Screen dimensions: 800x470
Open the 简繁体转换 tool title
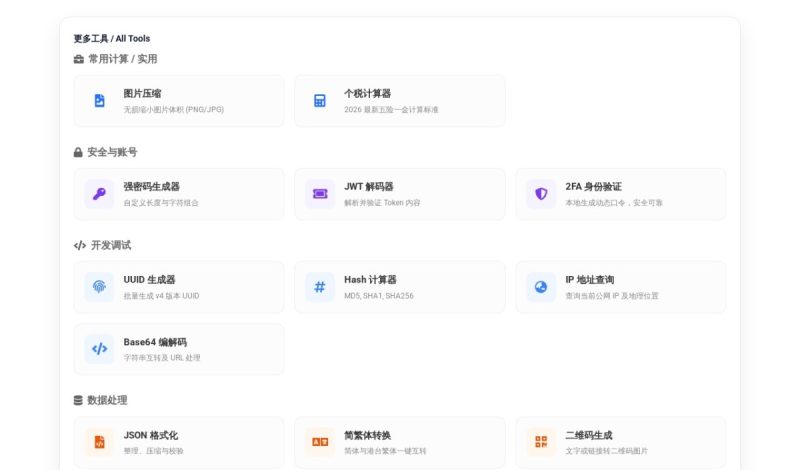367,435
